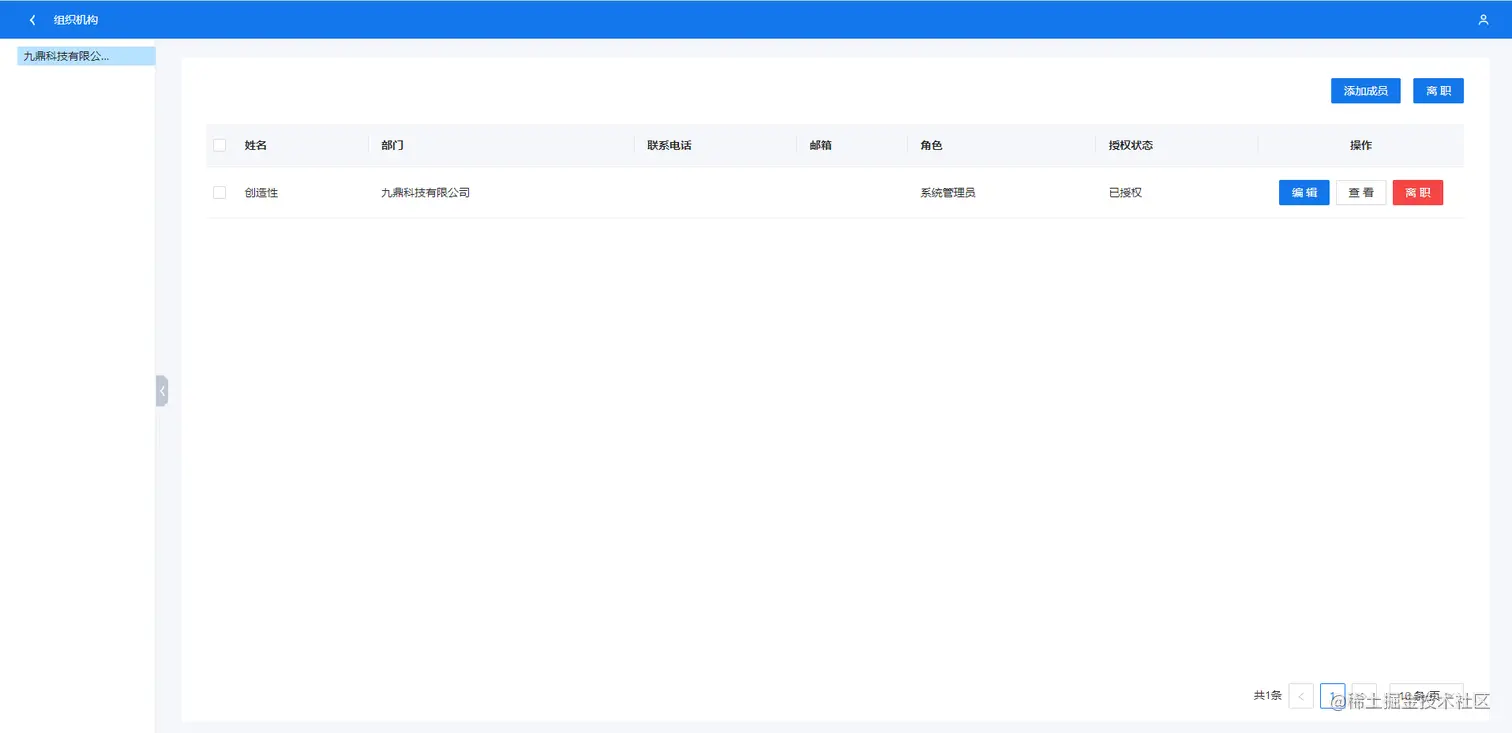
Task: Select 九鼎科技有限公司 in the organization tree
Action: pyautogui.click(x=86, y=56)
